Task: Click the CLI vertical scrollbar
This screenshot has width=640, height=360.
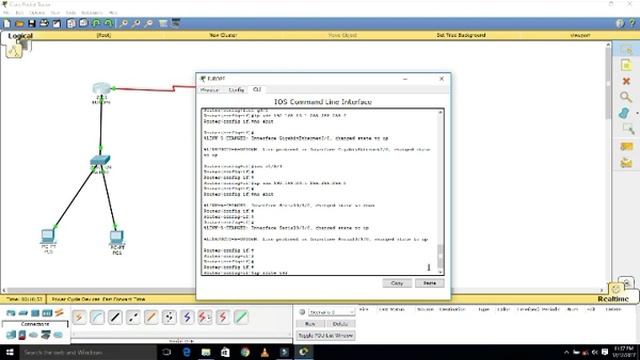Action: [x=440, y=192]
